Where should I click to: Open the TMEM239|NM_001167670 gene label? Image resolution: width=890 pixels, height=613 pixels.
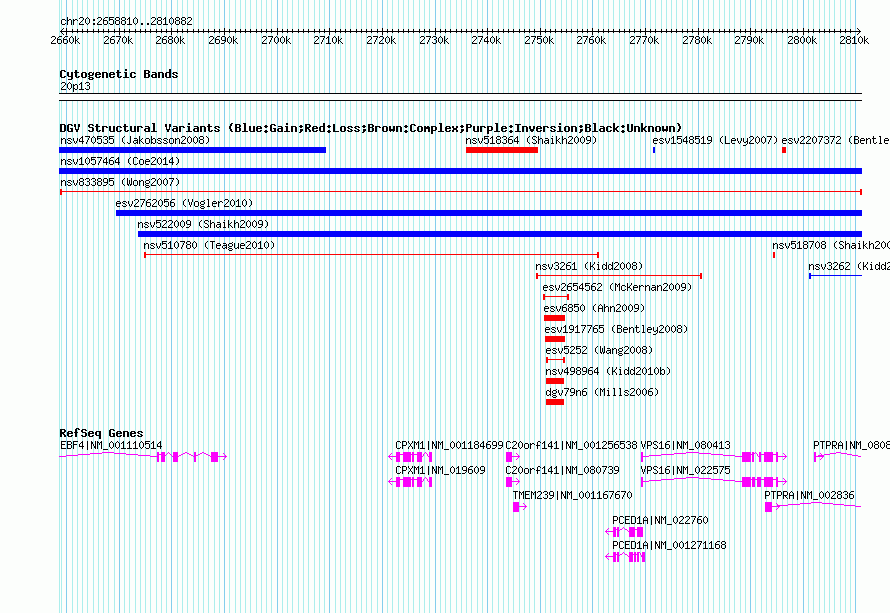(572, 496)
